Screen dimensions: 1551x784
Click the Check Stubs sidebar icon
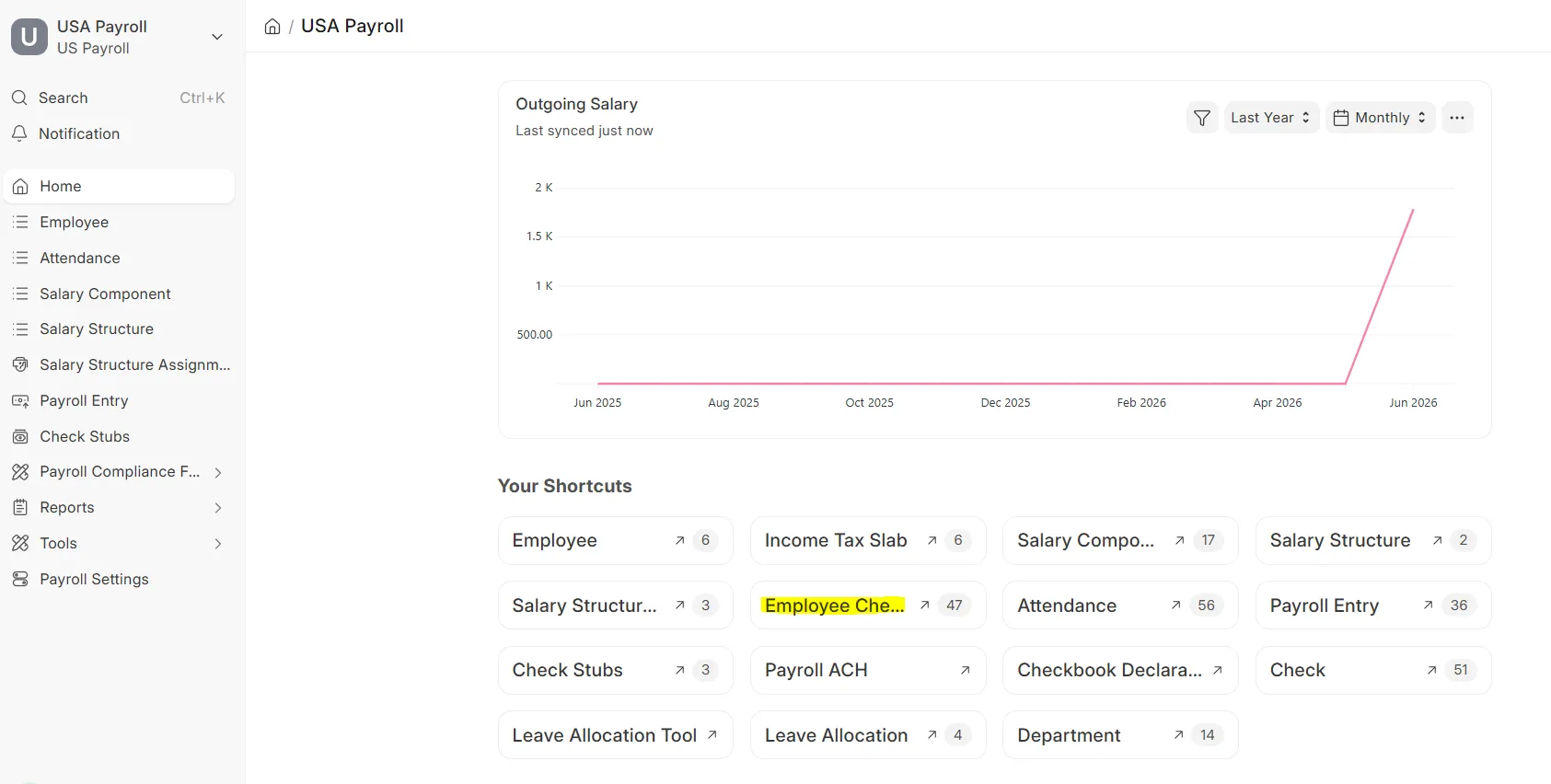20,436
